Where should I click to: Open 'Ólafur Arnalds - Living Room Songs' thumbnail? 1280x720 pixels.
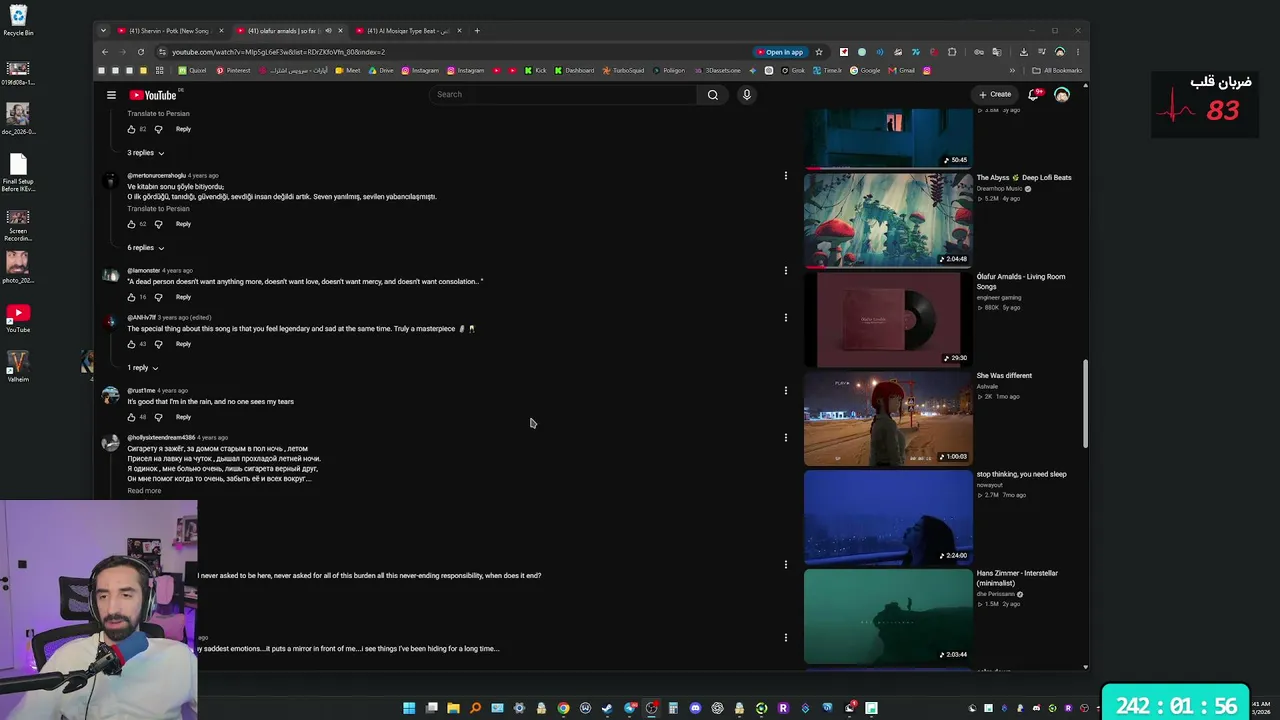tap(888, 319)
